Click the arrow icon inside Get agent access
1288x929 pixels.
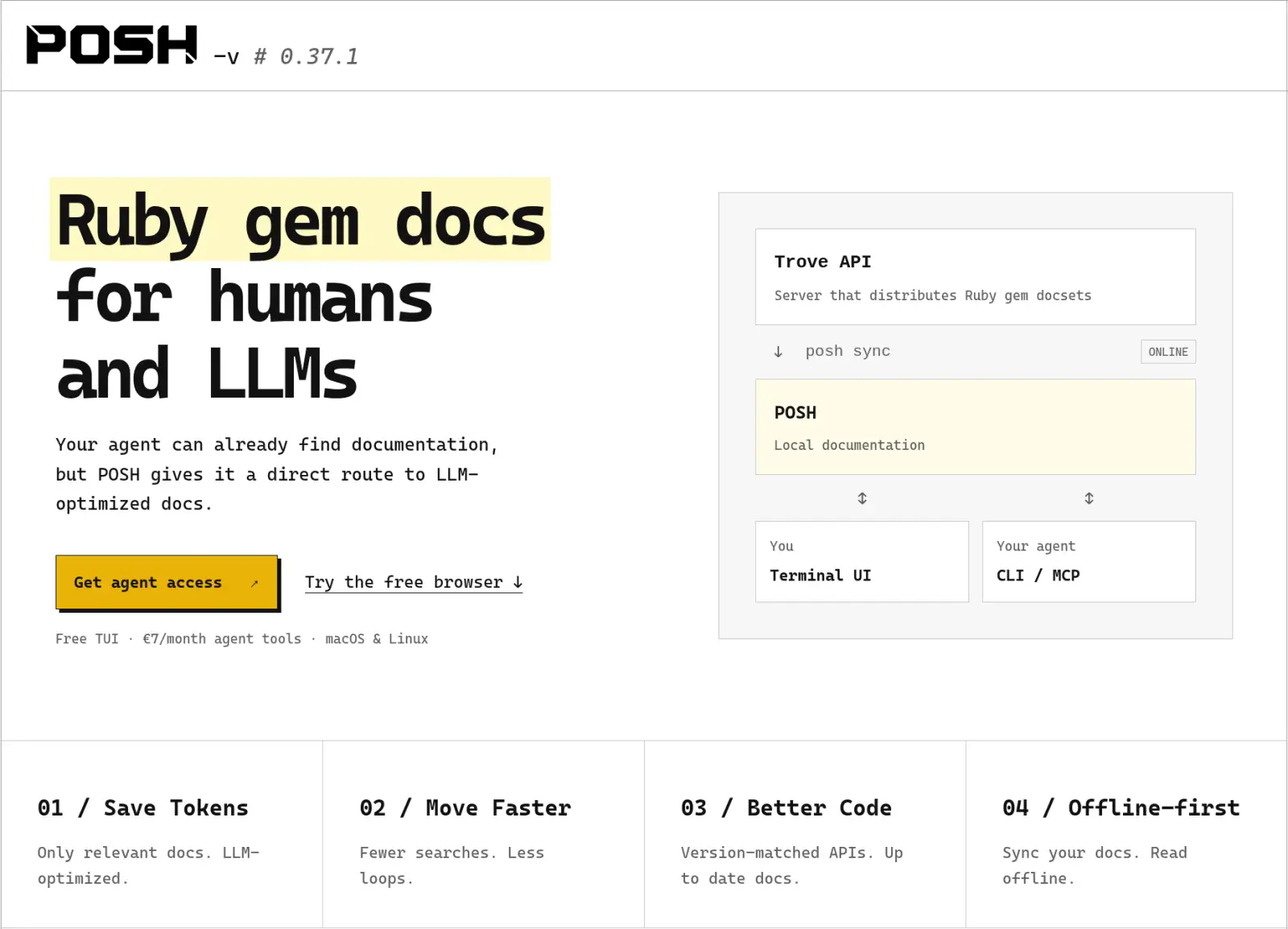254,583
